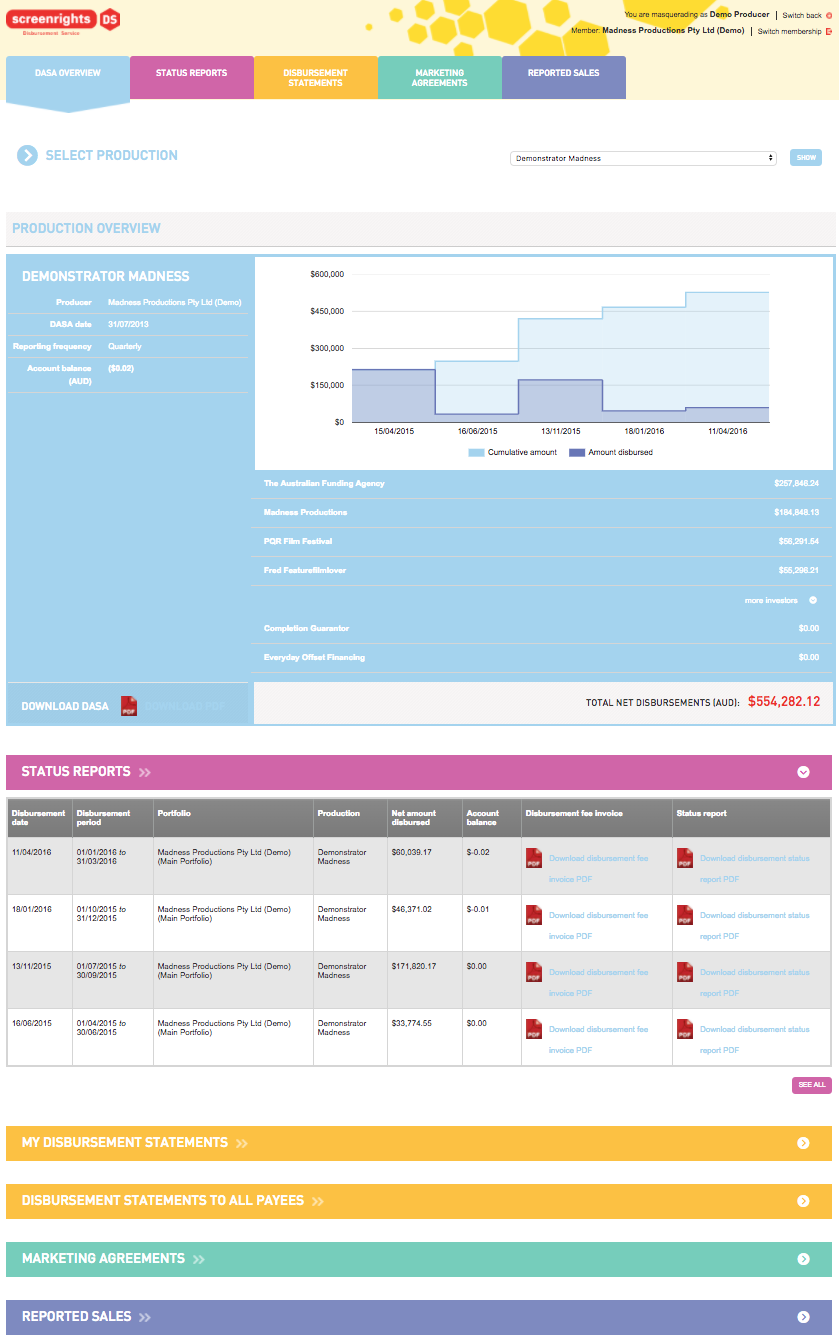The height and width of the screenshot is (1342, 839).
Task: Open the Disbursement Statements tab
Action: pos(316,77)
